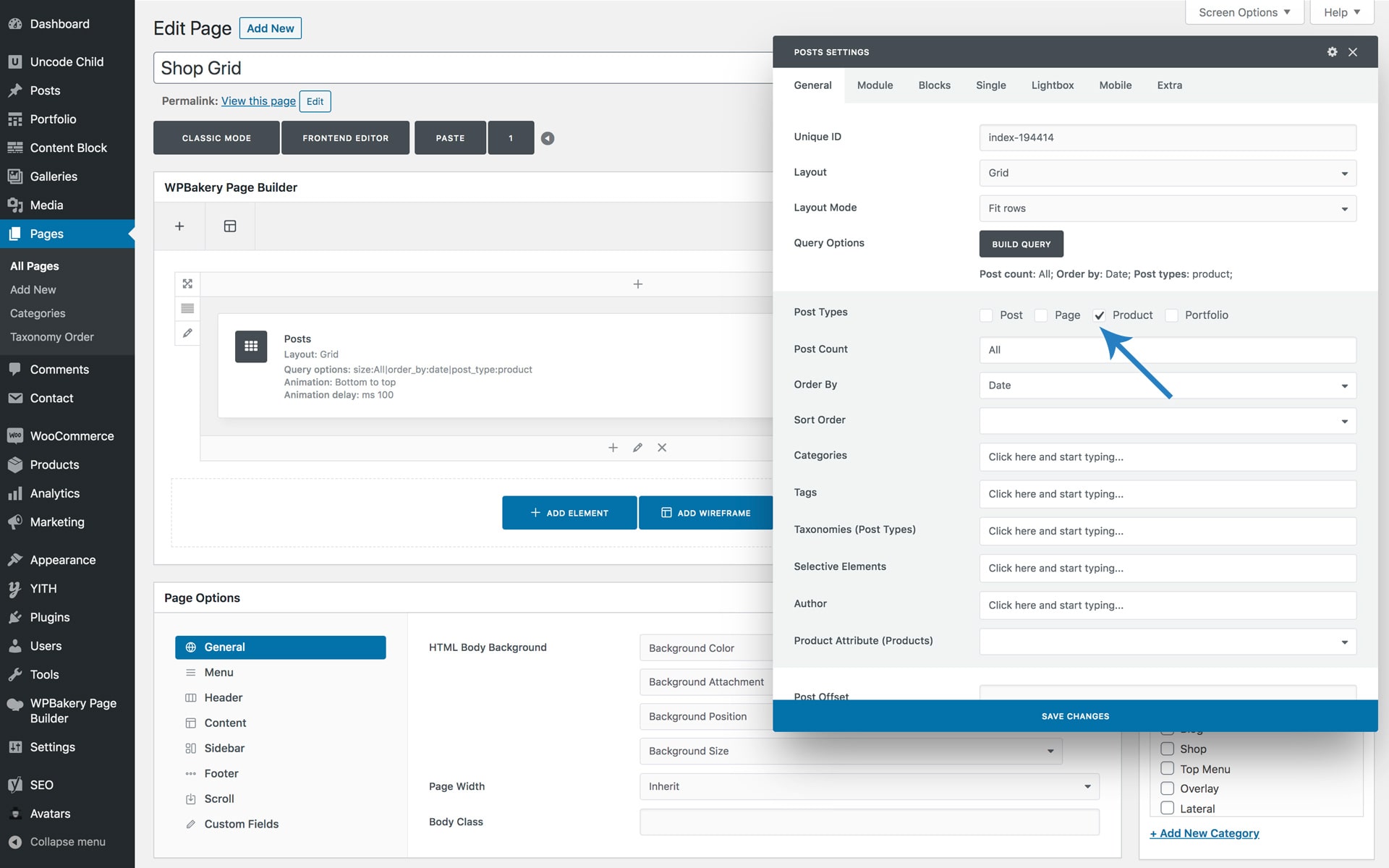Open the Screen Options dropdown

[x=1244, y=12]
